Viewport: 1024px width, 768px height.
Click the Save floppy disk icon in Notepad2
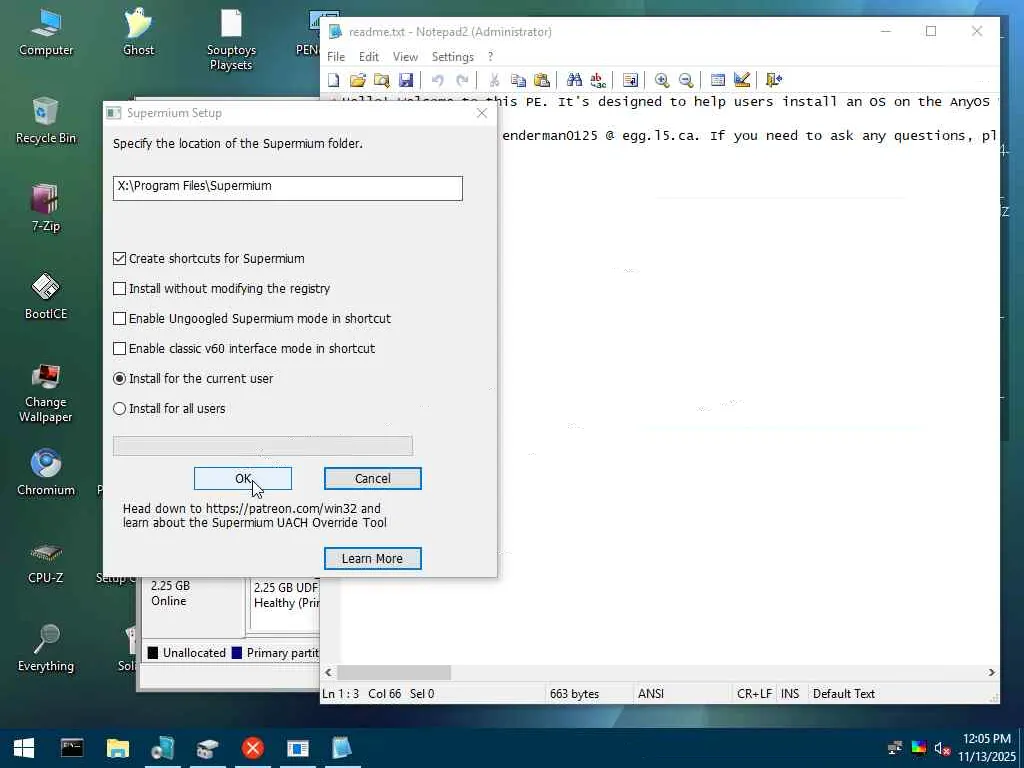point(406,80)
